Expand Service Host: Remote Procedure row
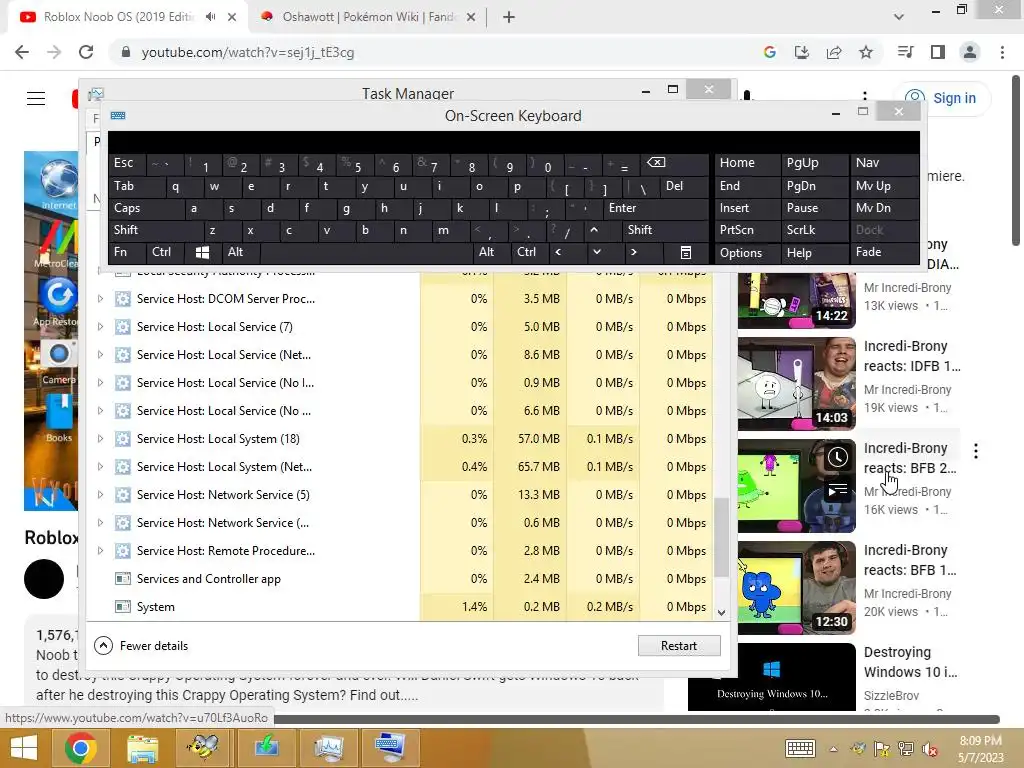Screen dimensions: 1024x768 click(100, 551)
